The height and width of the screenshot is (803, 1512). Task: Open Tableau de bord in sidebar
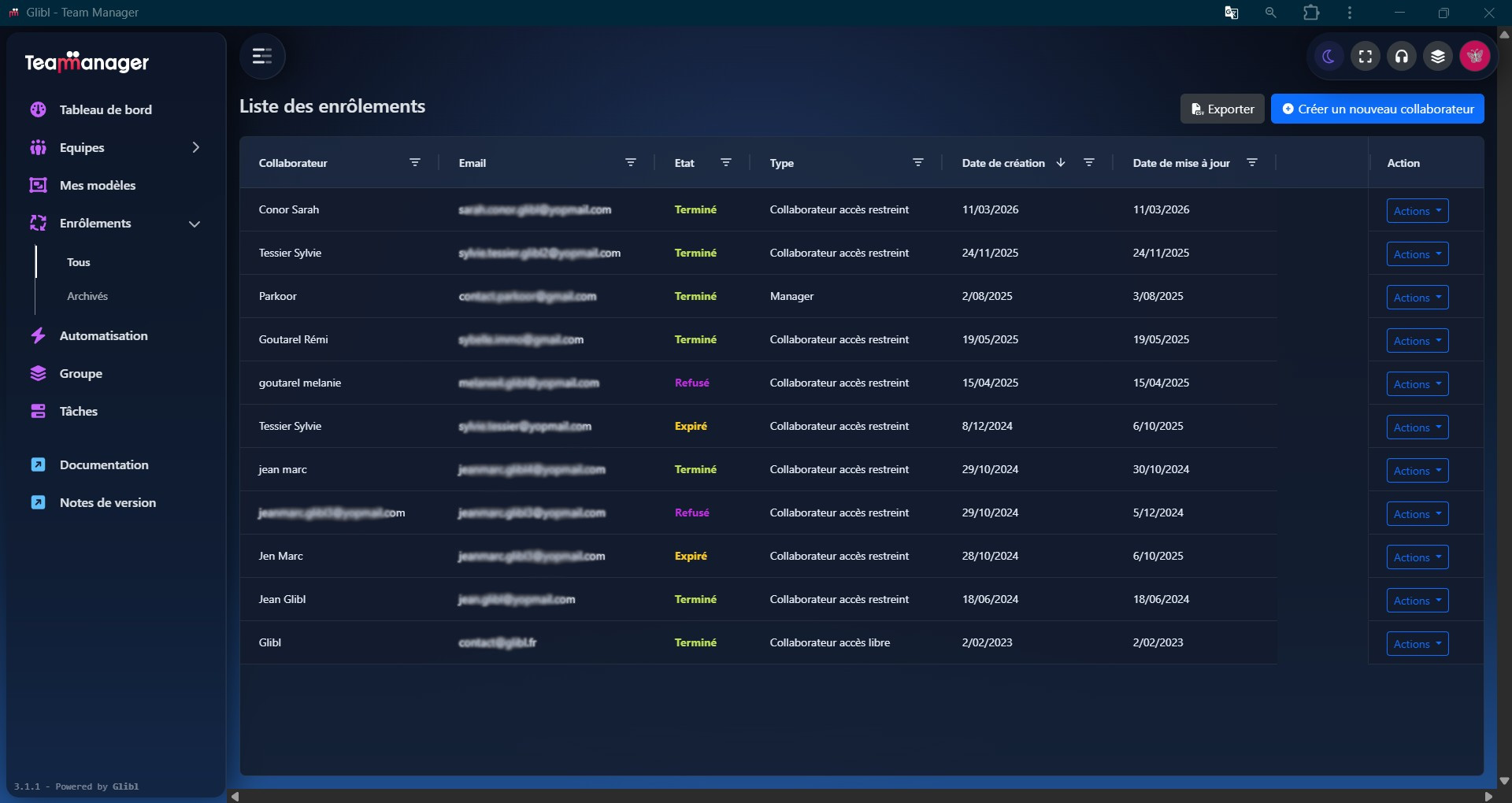click(106, 110)
